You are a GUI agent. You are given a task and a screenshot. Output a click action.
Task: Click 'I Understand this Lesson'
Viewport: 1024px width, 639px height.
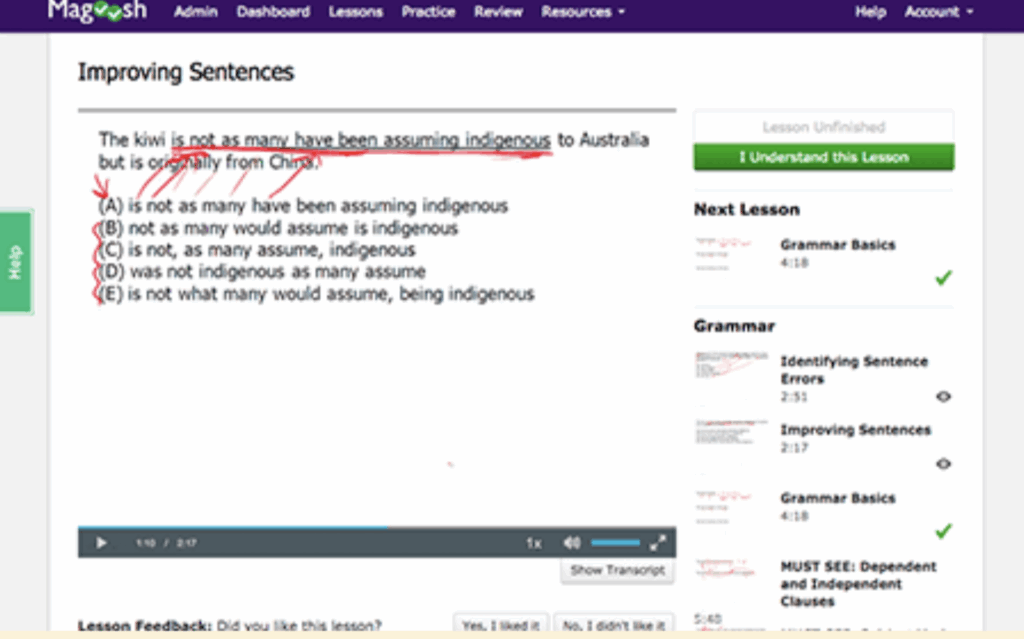(823, 157)
